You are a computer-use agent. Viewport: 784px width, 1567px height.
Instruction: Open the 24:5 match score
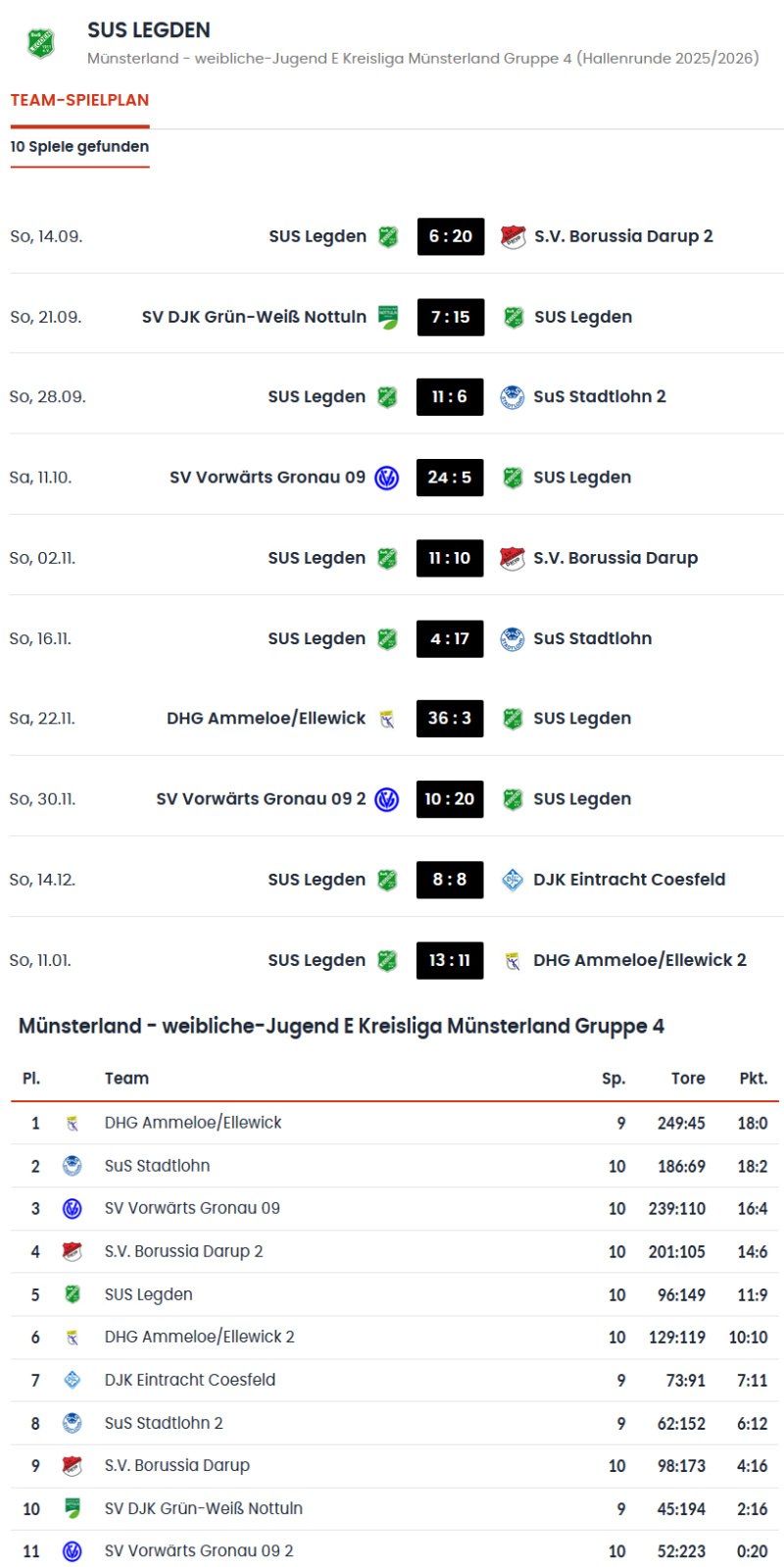[450, 478]
